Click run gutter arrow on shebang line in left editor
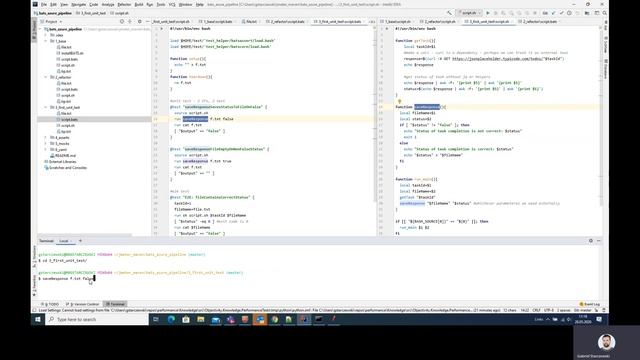The width and height of the screenshot is (640, 360). [x=162, y=29]
